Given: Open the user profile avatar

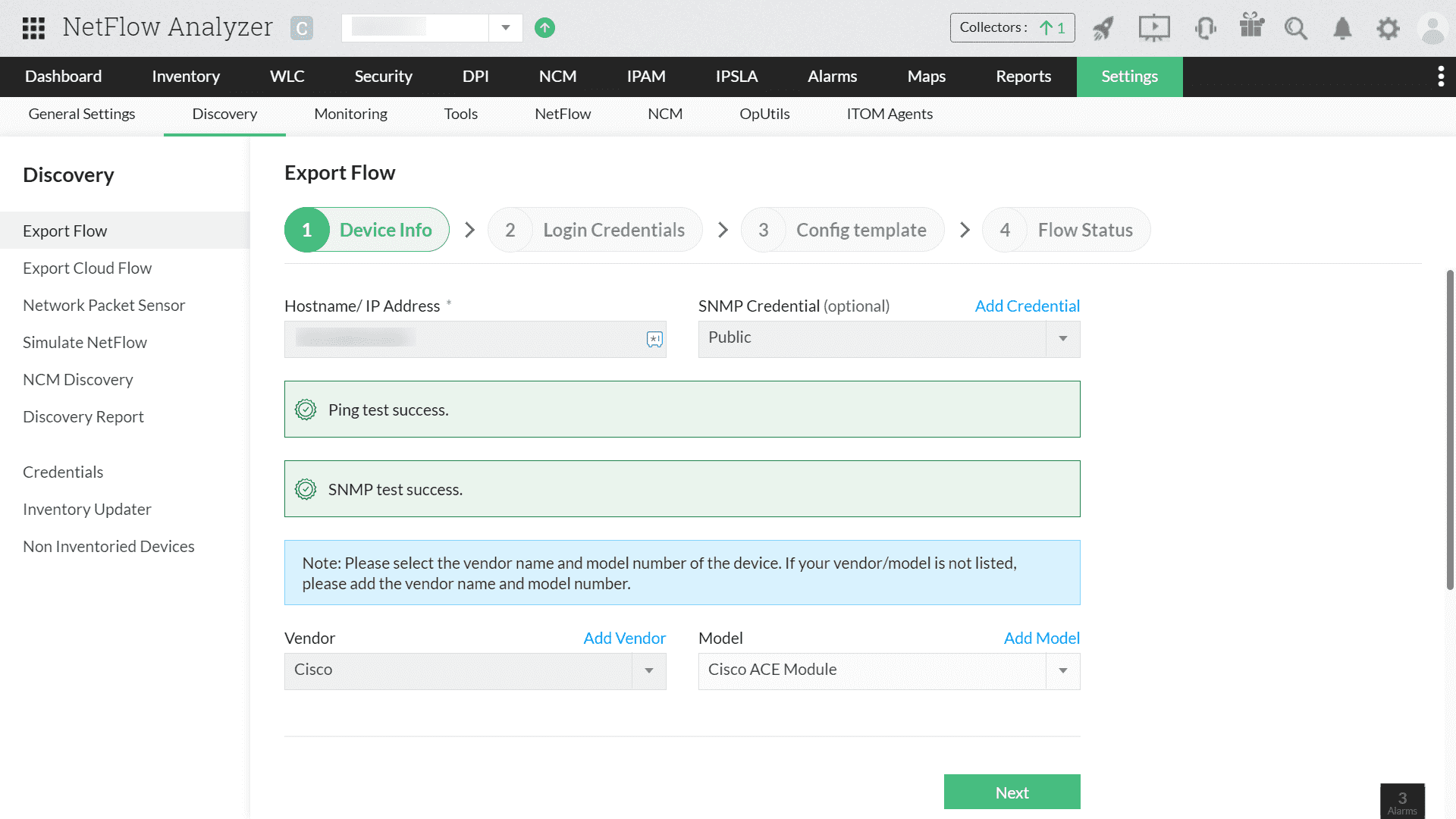Looking at the screenshot, I should click(x=1432, y=29).
